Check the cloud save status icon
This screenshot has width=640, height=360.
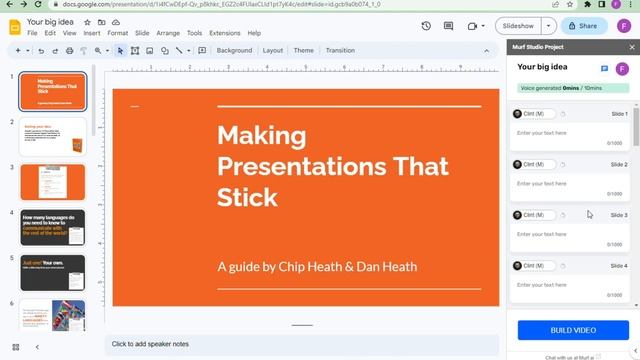pyautogui.click(x=116, y=22)
